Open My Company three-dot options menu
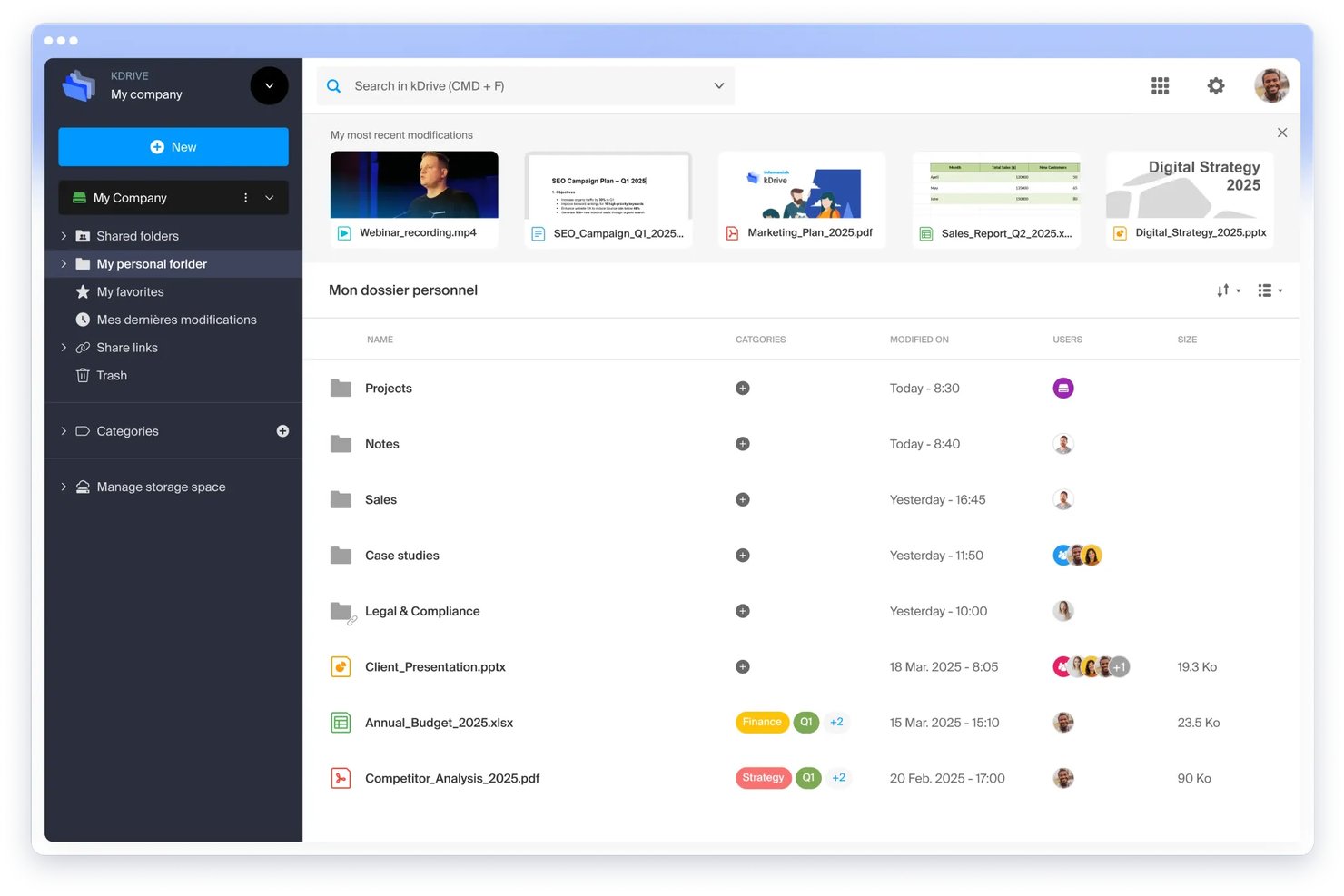The image size is (1344, 896). coord(245,197)
